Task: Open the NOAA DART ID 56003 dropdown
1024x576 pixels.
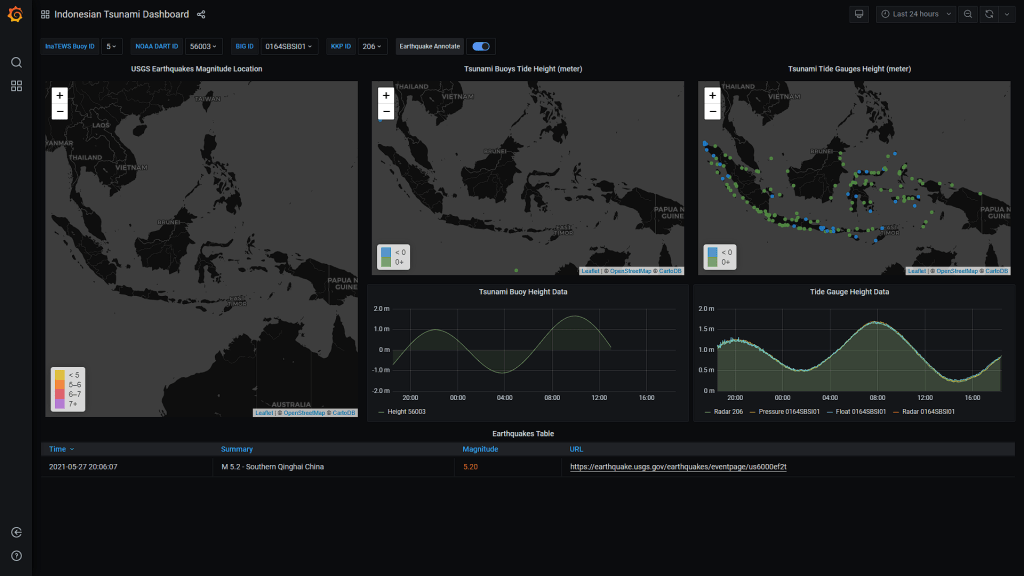Action: point(203,46)
